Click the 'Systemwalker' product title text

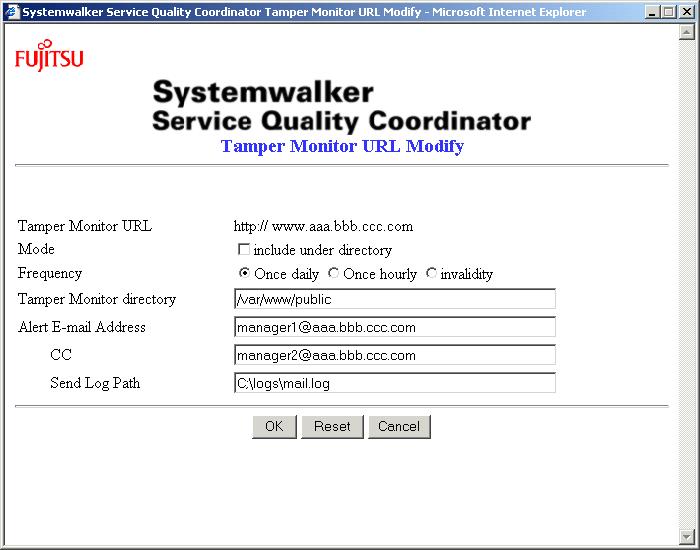(263, 93)
